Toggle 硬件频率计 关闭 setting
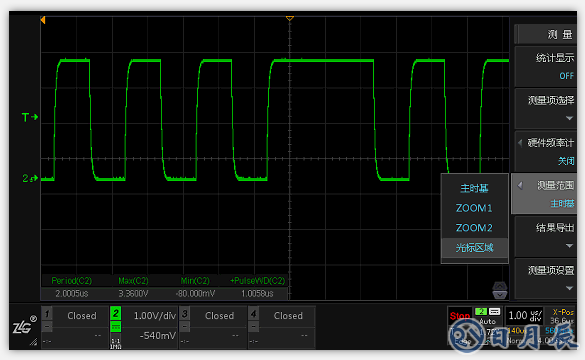 tap(546, 151)
